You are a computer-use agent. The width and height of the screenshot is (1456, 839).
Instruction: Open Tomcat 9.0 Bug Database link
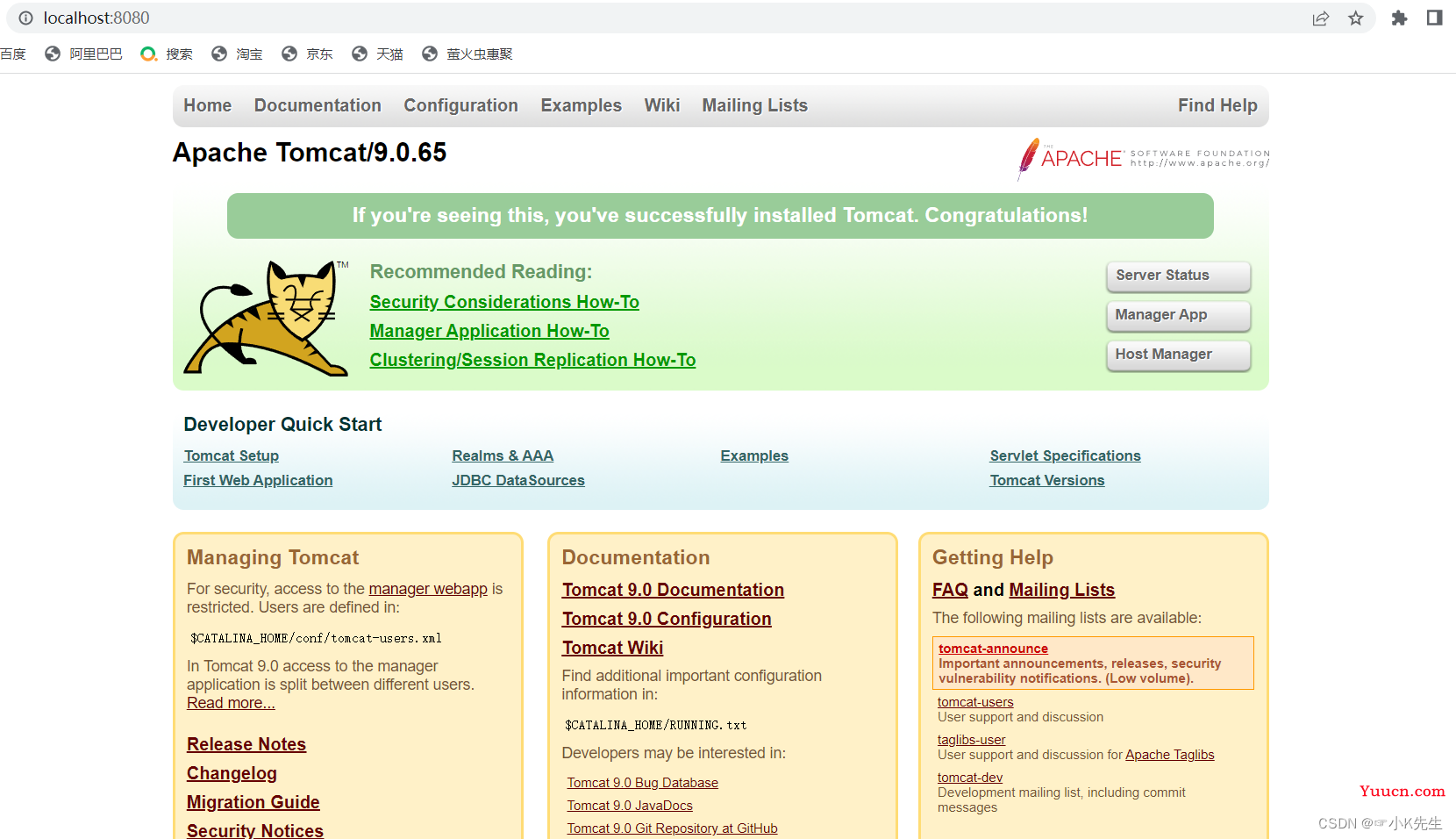[642, 783]
